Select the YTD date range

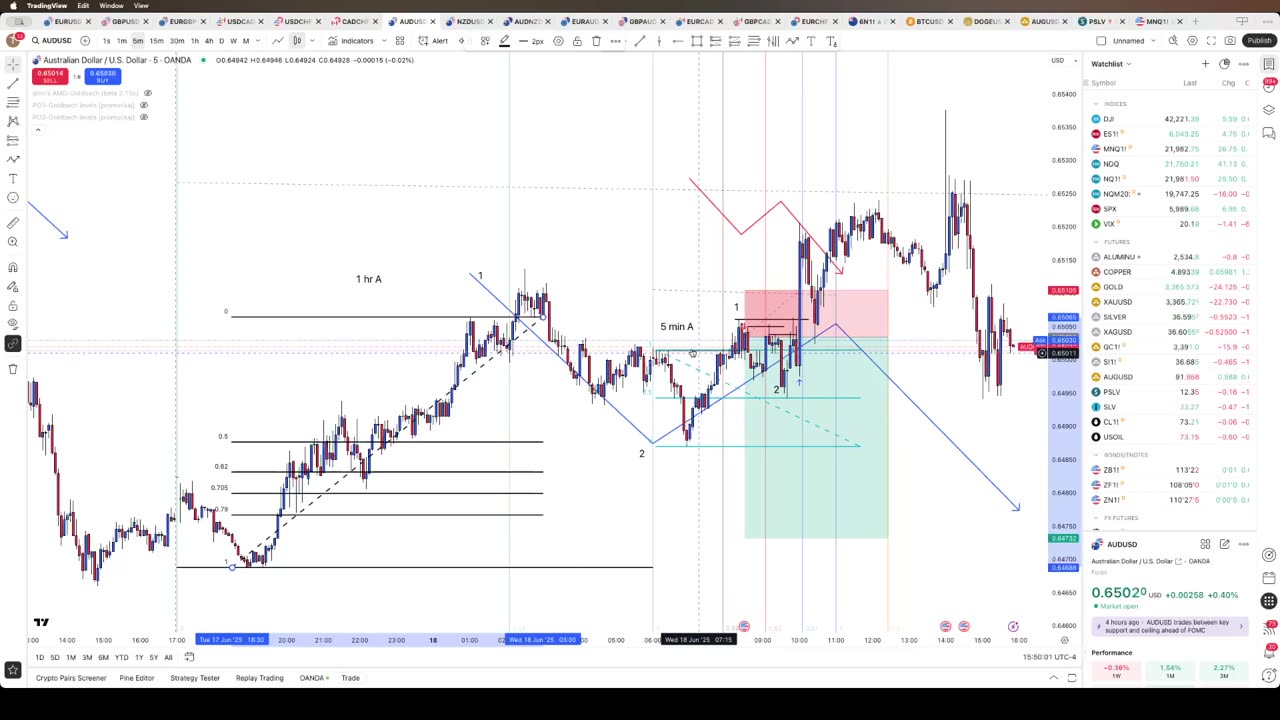[x=121, y=657]
